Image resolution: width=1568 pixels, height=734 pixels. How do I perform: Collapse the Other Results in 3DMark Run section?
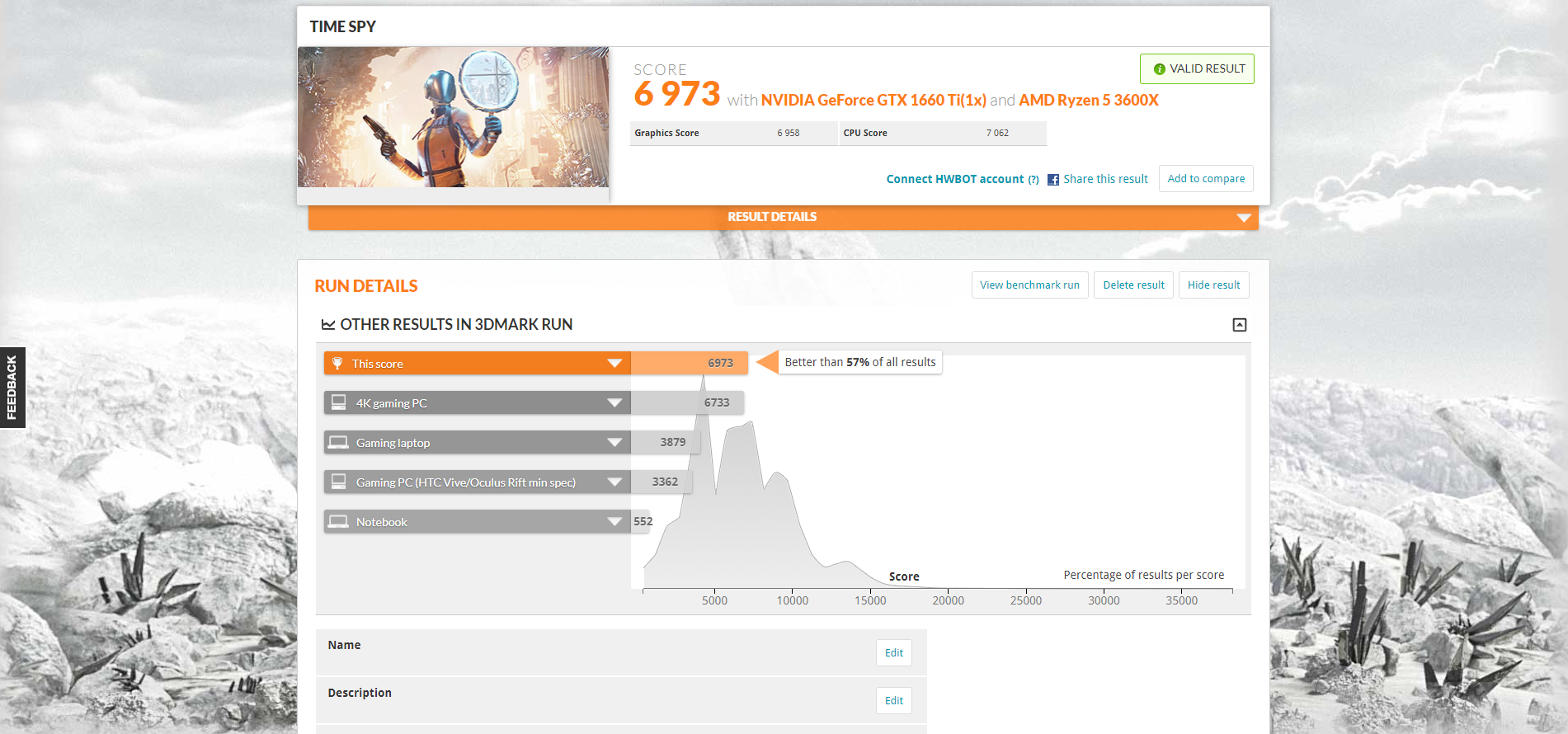(1239, 325)
